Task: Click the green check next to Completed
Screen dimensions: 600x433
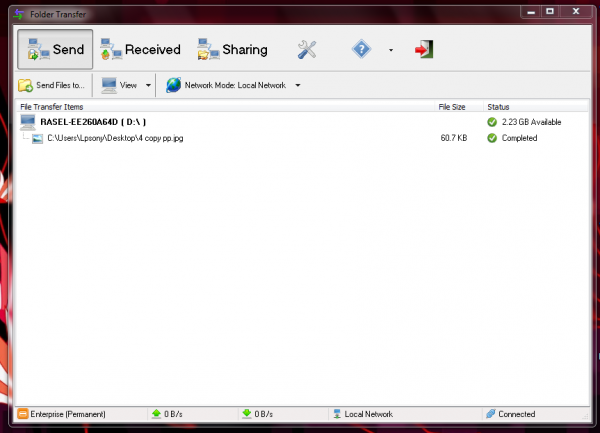Action: point(492,138)
